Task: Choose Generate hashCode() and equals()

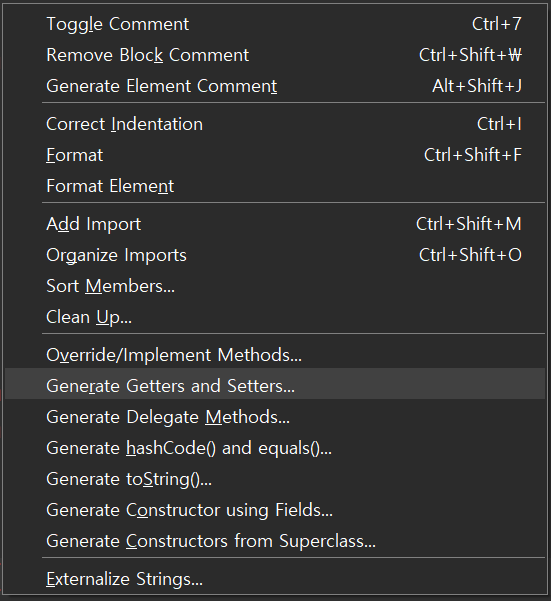Action: click(x=275, y=448)
